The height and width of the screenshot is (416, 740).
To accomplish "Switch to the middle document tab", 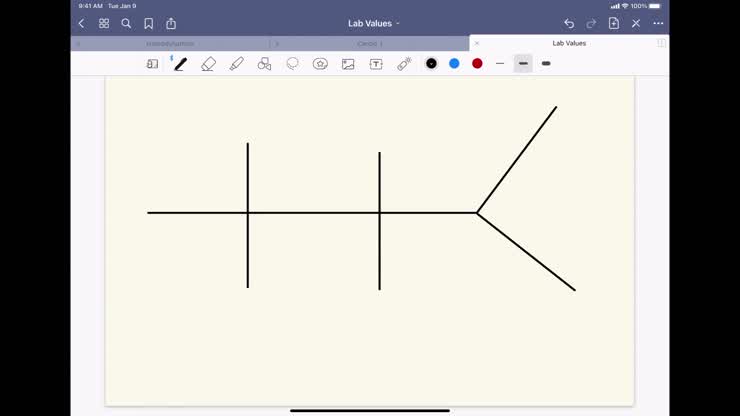I will [370, 44].
